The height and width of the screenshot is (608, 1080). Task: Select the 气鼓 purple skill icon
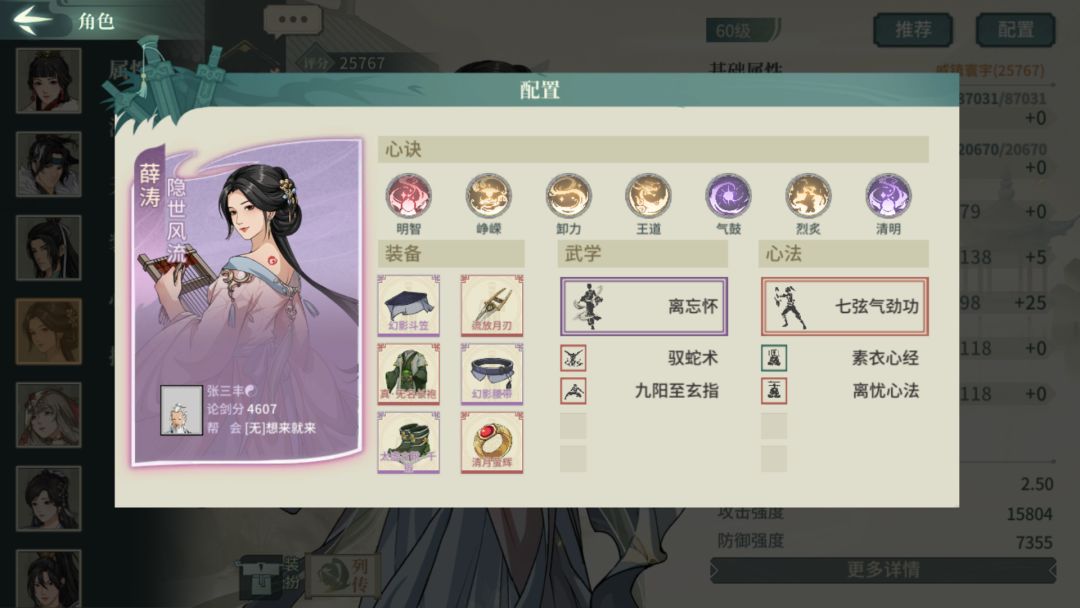[728, 196]
